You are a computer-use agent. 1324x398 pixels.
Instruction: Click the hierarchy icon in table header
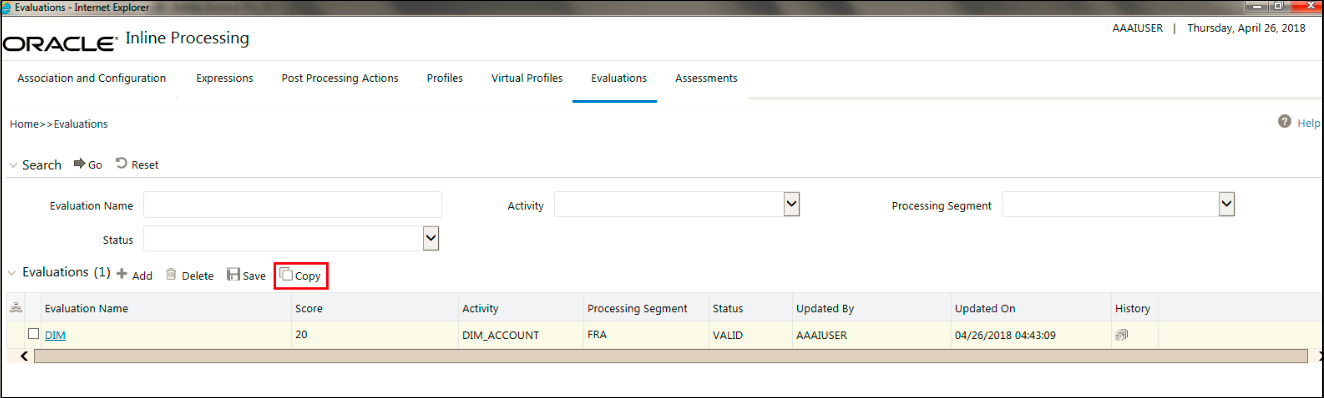pyautogui.click(x=15, y=308)
